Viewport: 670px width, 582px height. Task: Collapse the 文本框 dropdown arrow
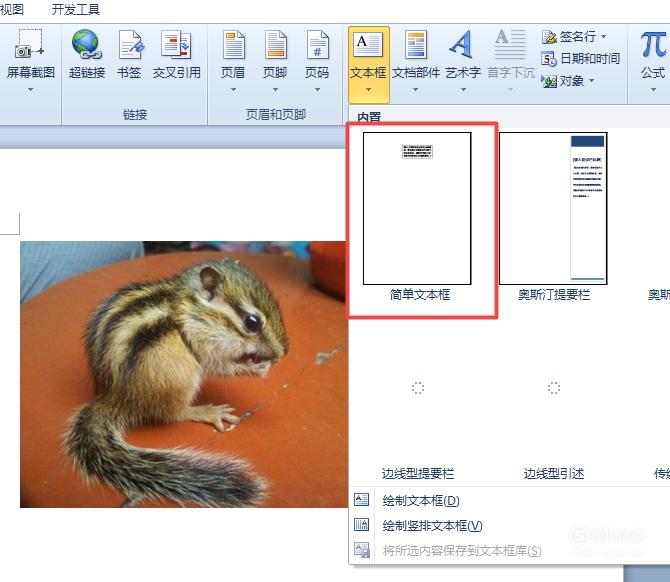coord(368,90)
